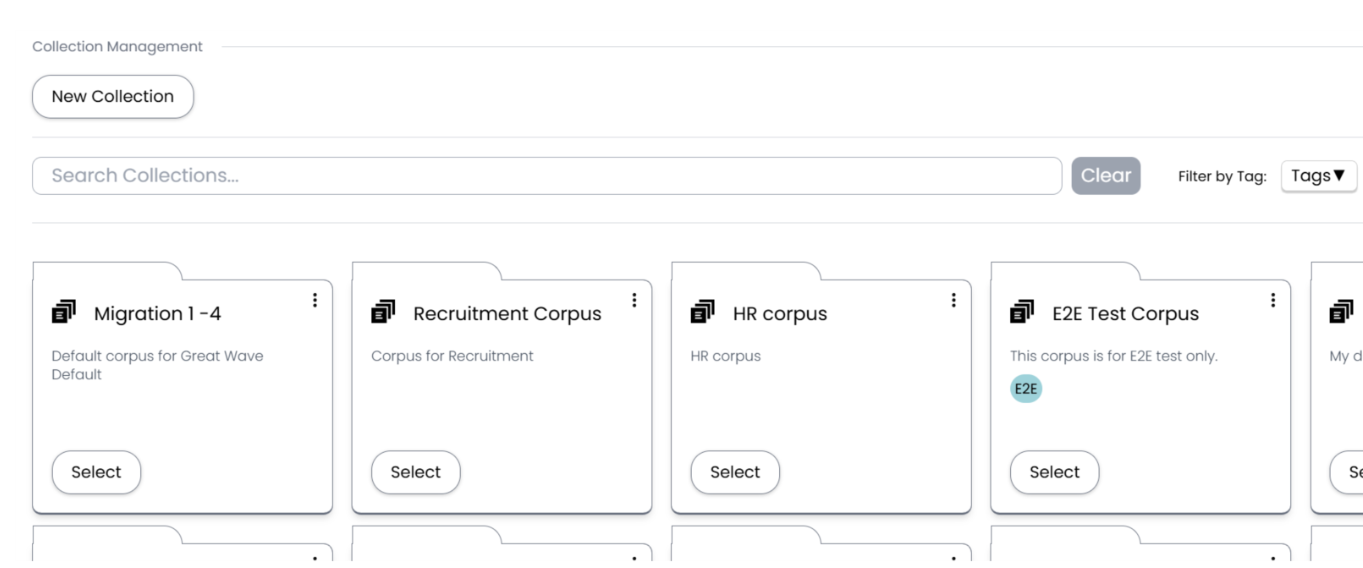This screenshot has width=1363, height=568.
Task: Select the Recruitment Corpus collection
Action: tap(416, 472)
